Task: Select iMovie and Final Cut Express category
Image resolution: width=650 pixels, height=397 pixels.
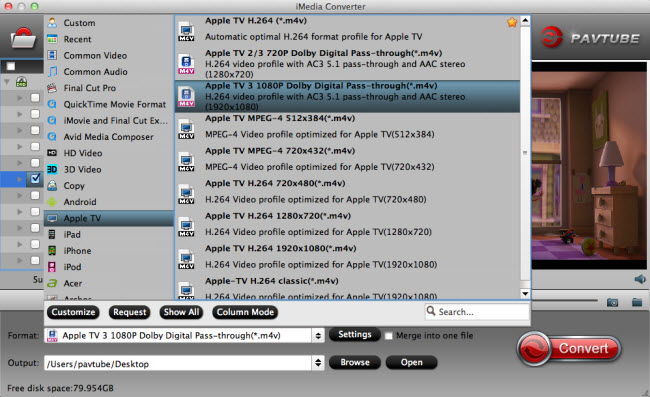Action: click(x=109, y=120)
